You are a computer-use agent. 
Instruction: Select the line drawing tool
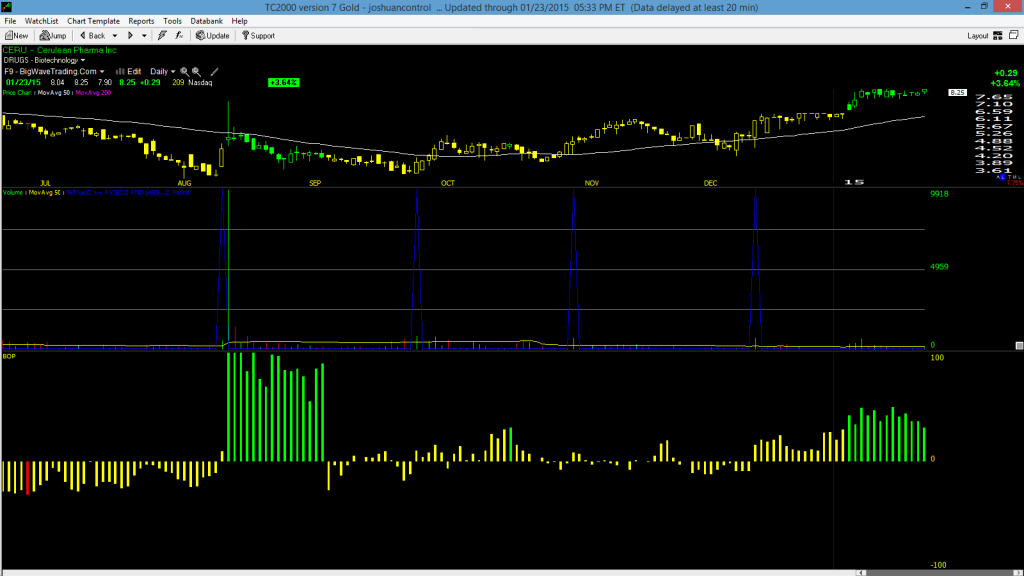pyautogui.click(x=214, y=72)
